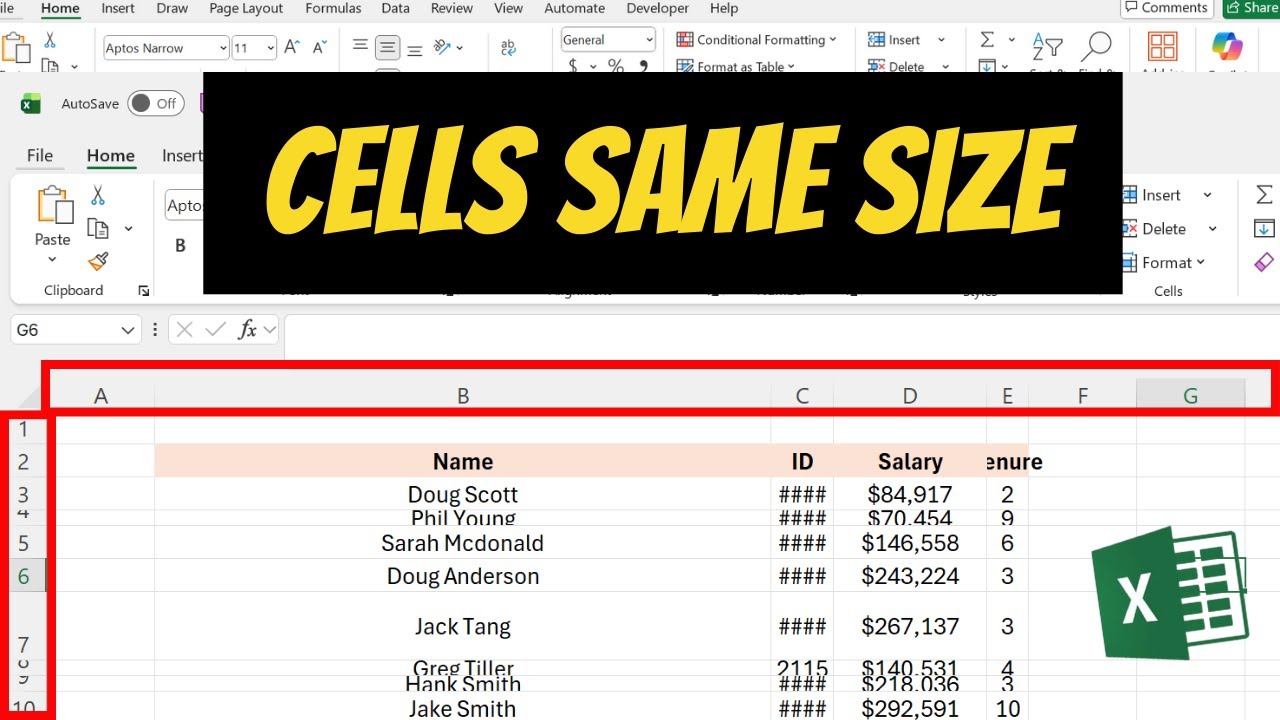This screenshot has height=720, width=1280.
Task: Click the Increase Font Size icon in top ribbon
Action: click(x=292, y=47)
